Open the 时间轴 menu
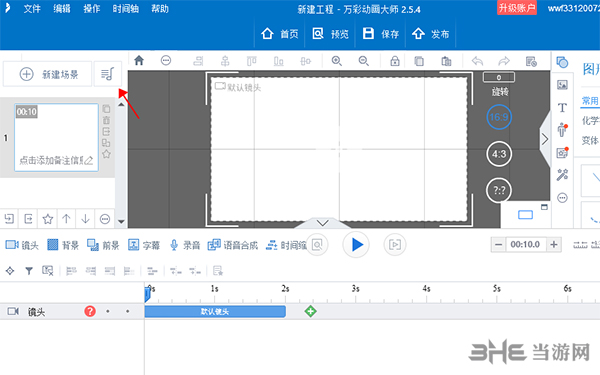The width and height of the screenshot is (600, 375). click(x=126, y=9)
